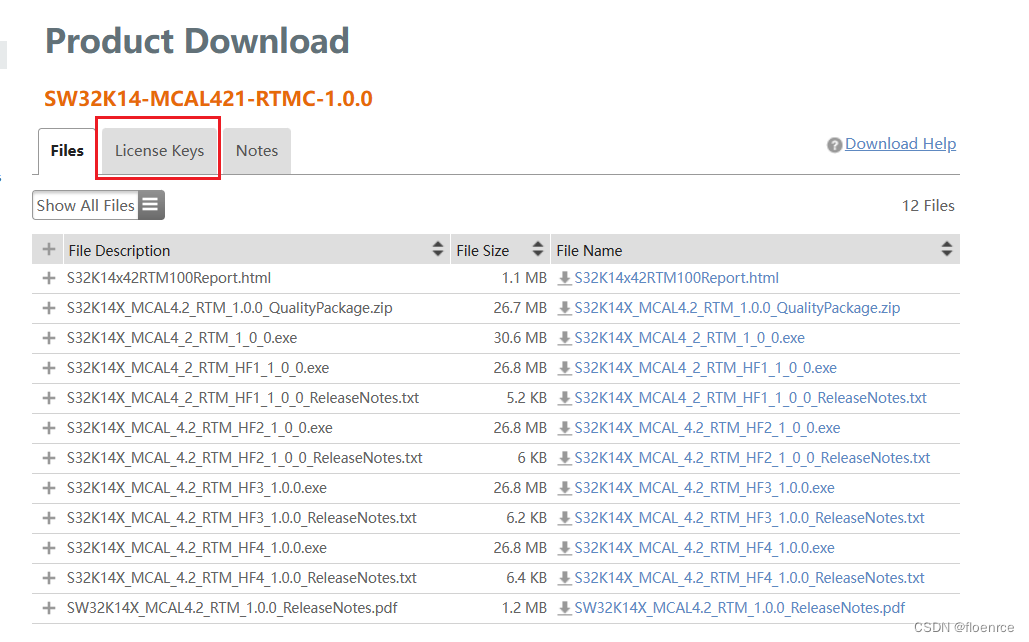Expand the HF3_1.0.0_ReleaseNotes.txt row
The image size is (1029, 642).
(49, 518)
